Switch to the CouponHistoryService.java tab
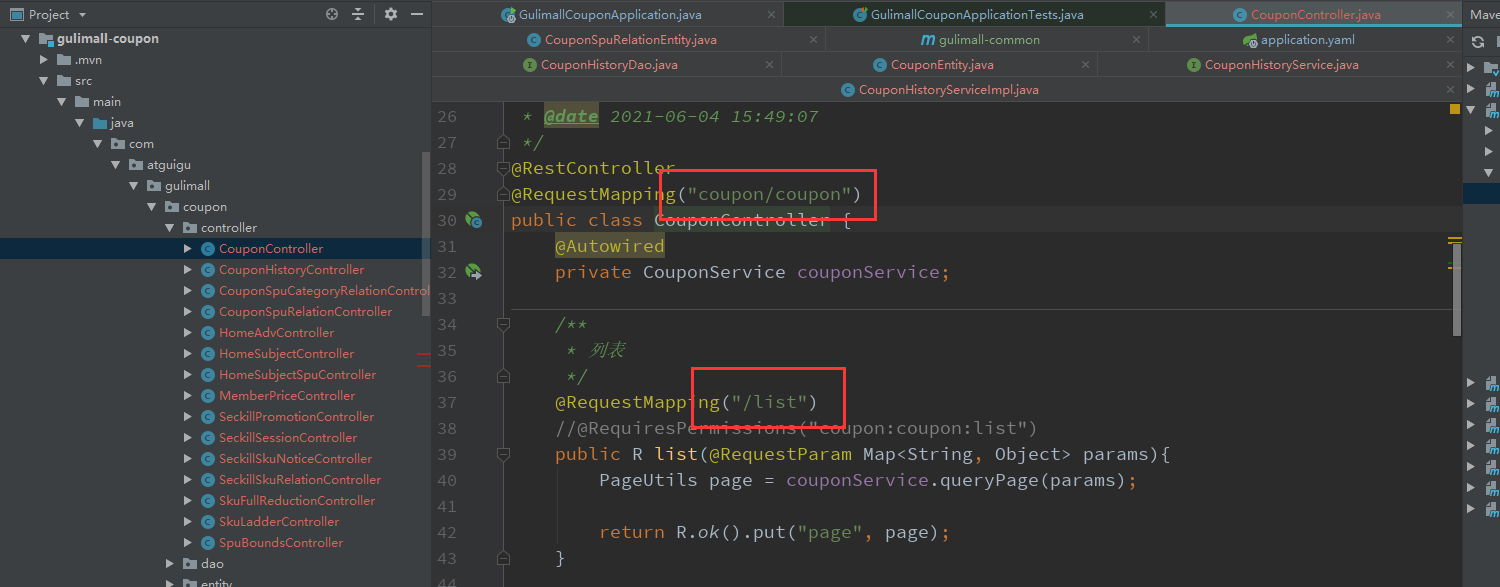Screen dimensions: 1500x587 [1281, 65]
